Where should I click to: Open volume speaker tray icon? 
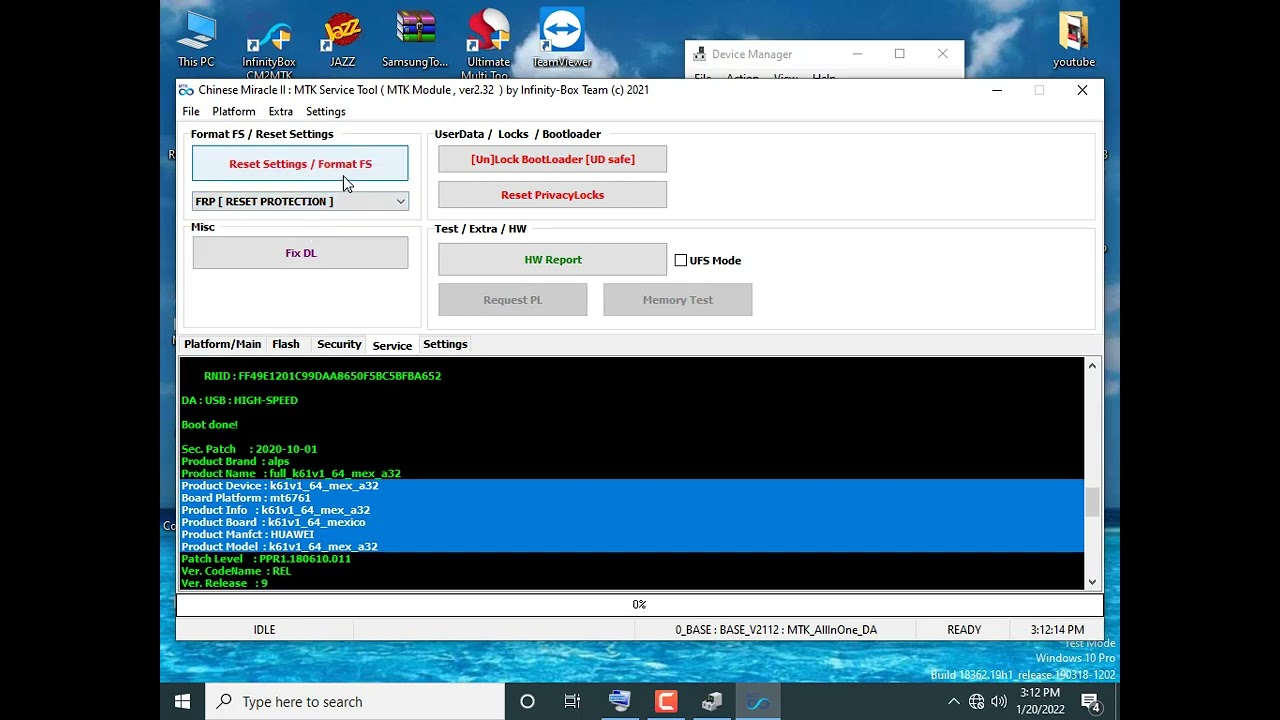[x=998, y=702]
